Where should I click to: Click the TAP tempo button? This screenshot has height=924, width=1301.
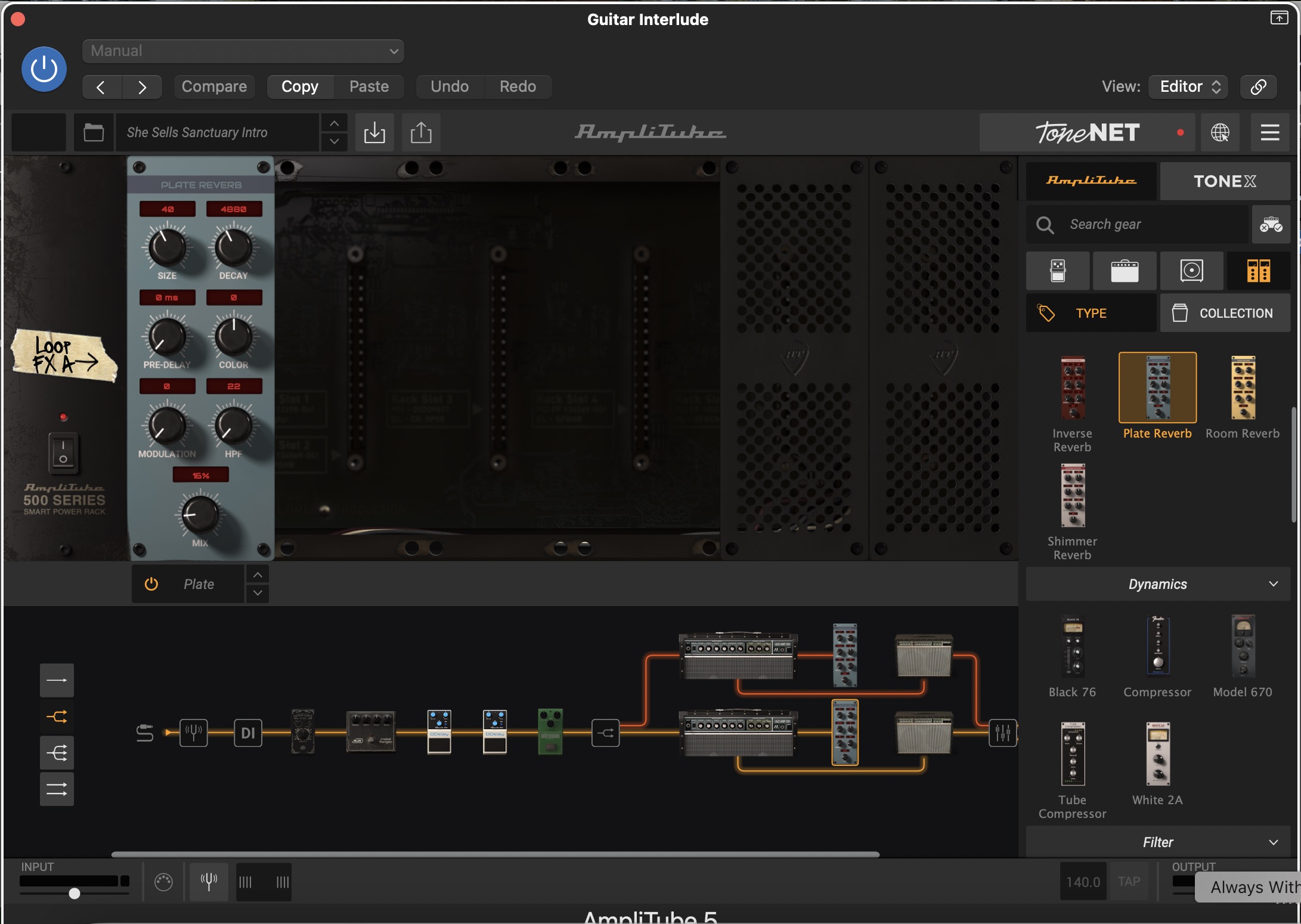coord(1129,882)
